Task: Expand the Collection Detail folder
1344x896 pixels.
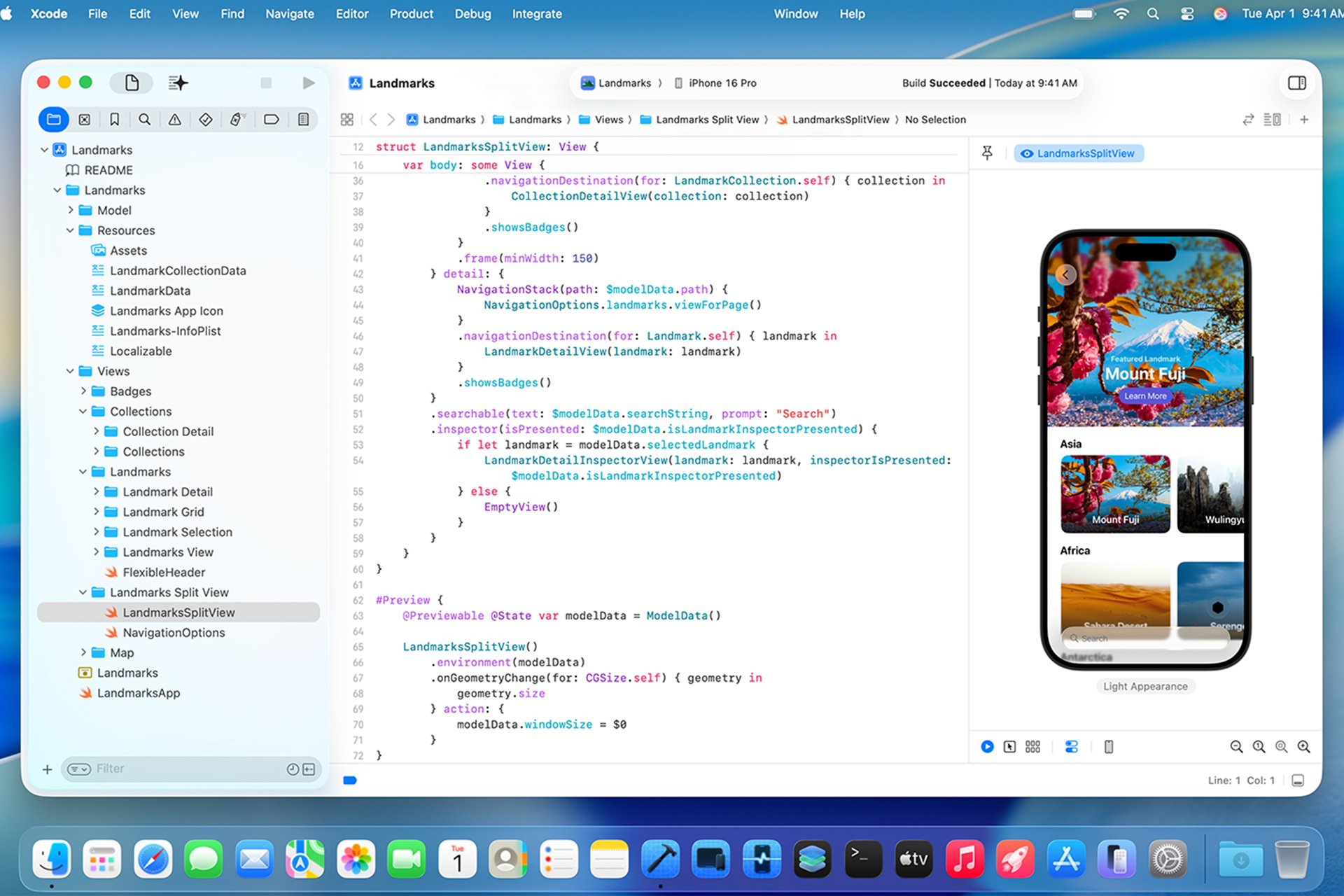Action: (96, 431)
